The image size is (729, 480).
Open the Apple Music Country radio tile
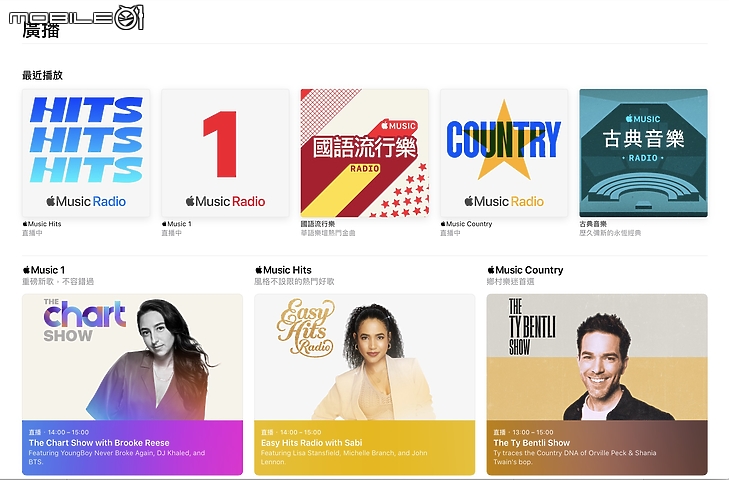coord(504,153)
